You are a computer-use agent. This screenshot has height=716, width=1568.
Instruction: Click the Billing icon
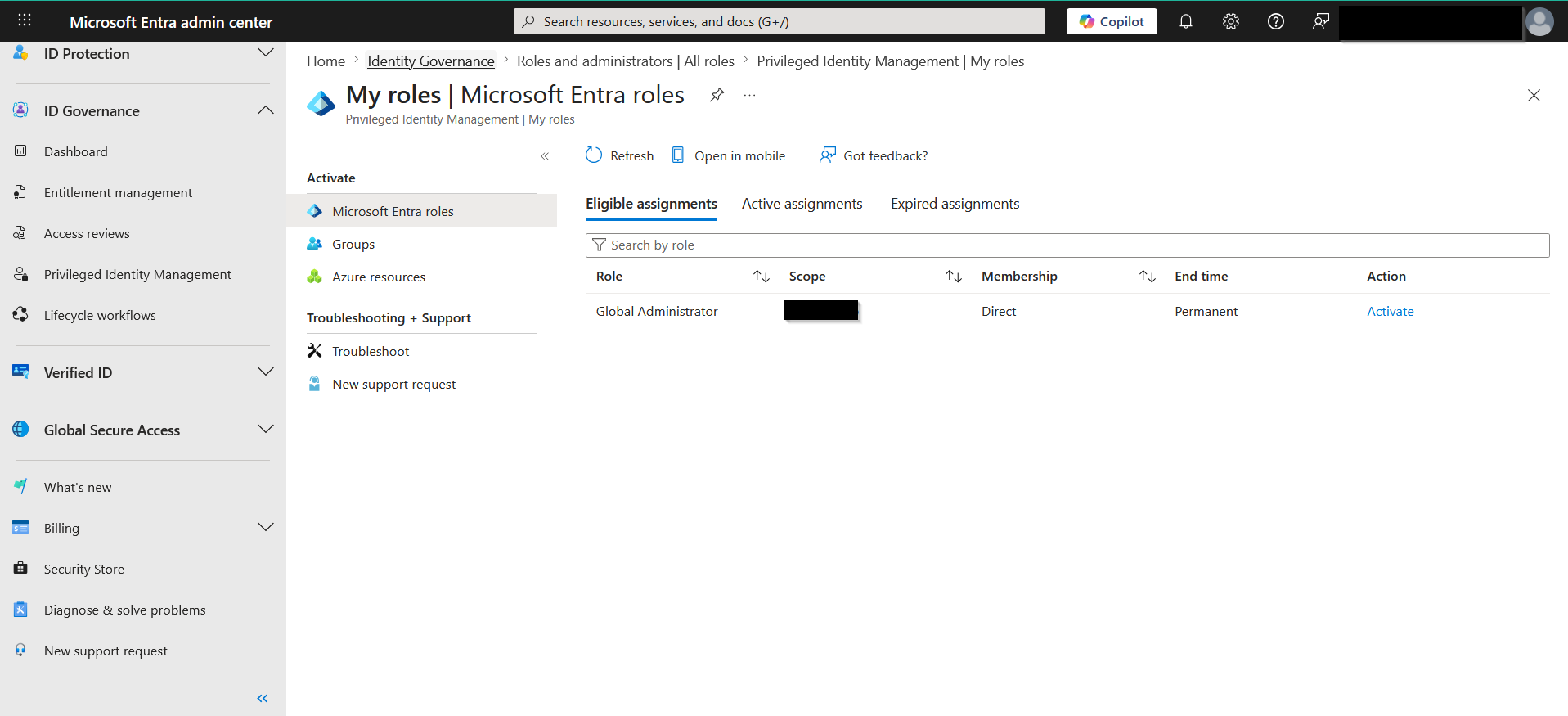pyautogui.click(x=20, y=527)
